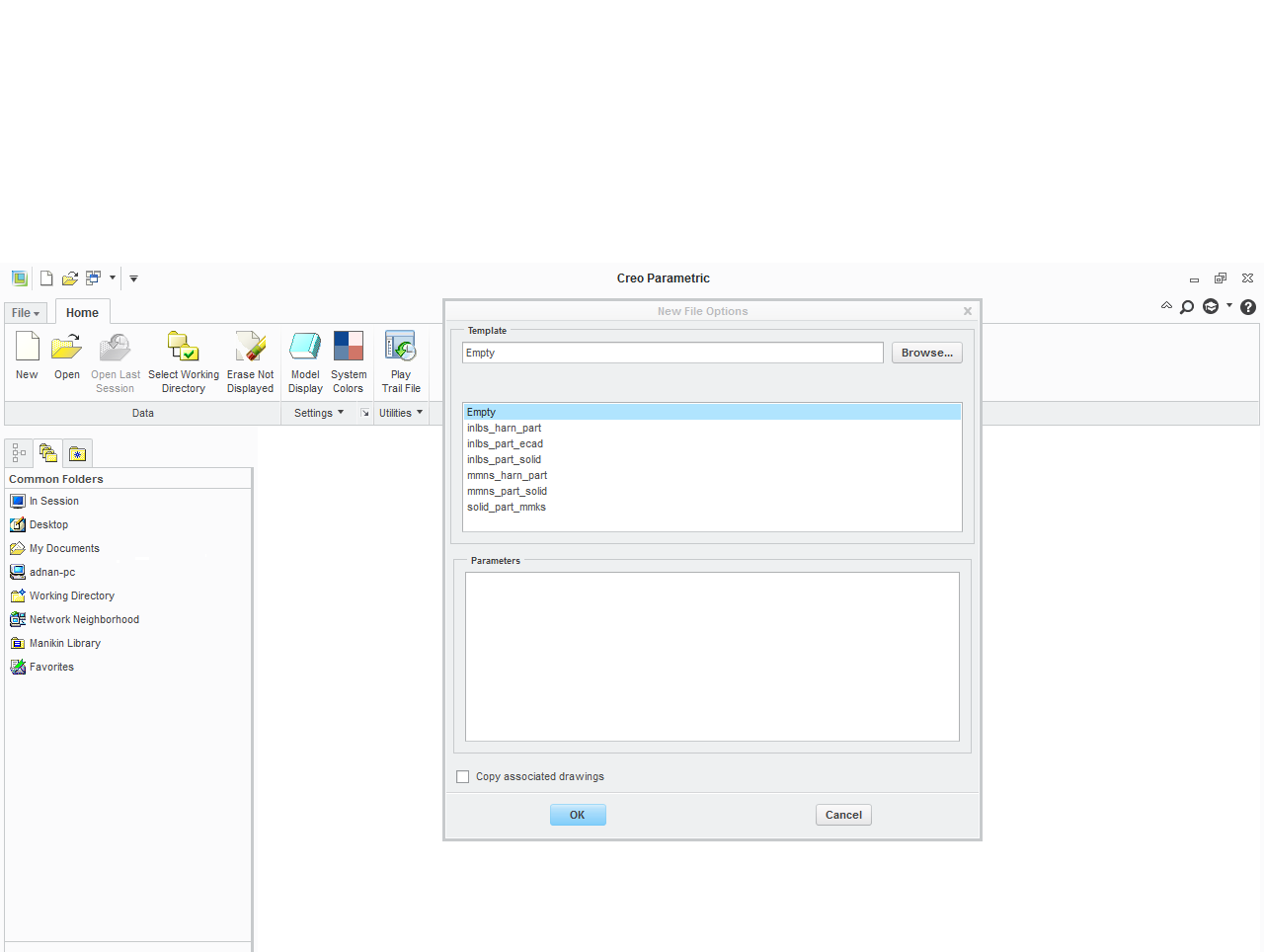
Task: Select inlbs_part_solid template
Action: click(712, 459)
